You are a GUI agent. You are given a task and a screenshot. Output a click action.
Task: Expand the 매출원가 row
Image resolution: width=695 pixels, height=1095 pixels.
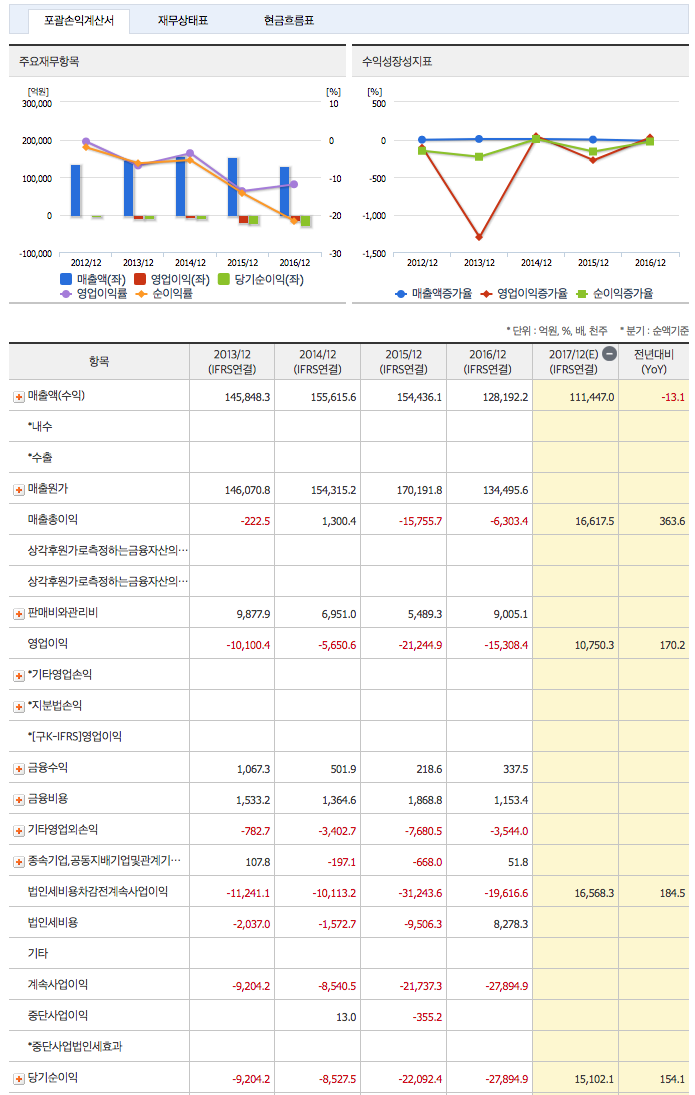click(x=19, y=490)
